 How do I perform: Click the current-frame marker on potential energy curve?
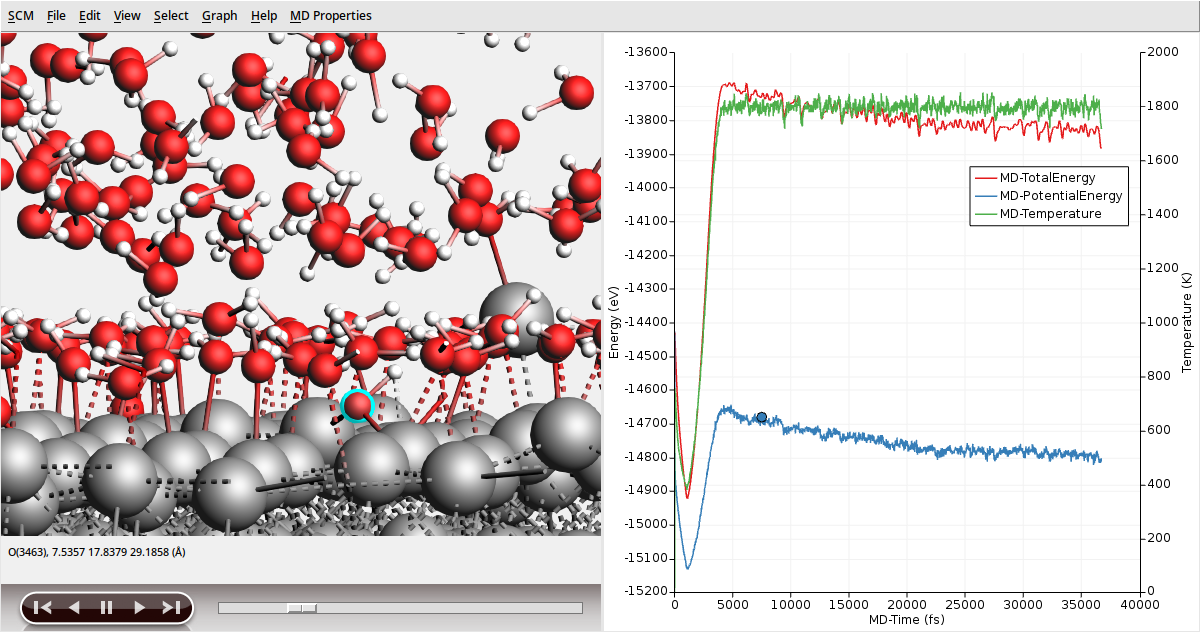(762, 417)
